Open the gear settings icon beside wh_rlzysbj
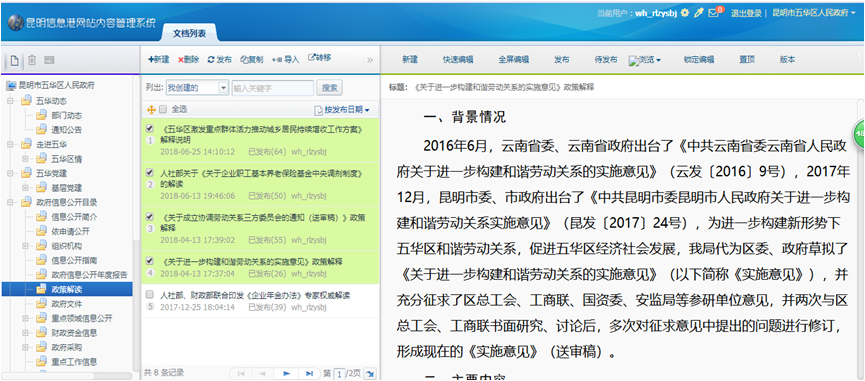Viewport: 865px width, 381px height. (685, 13)
